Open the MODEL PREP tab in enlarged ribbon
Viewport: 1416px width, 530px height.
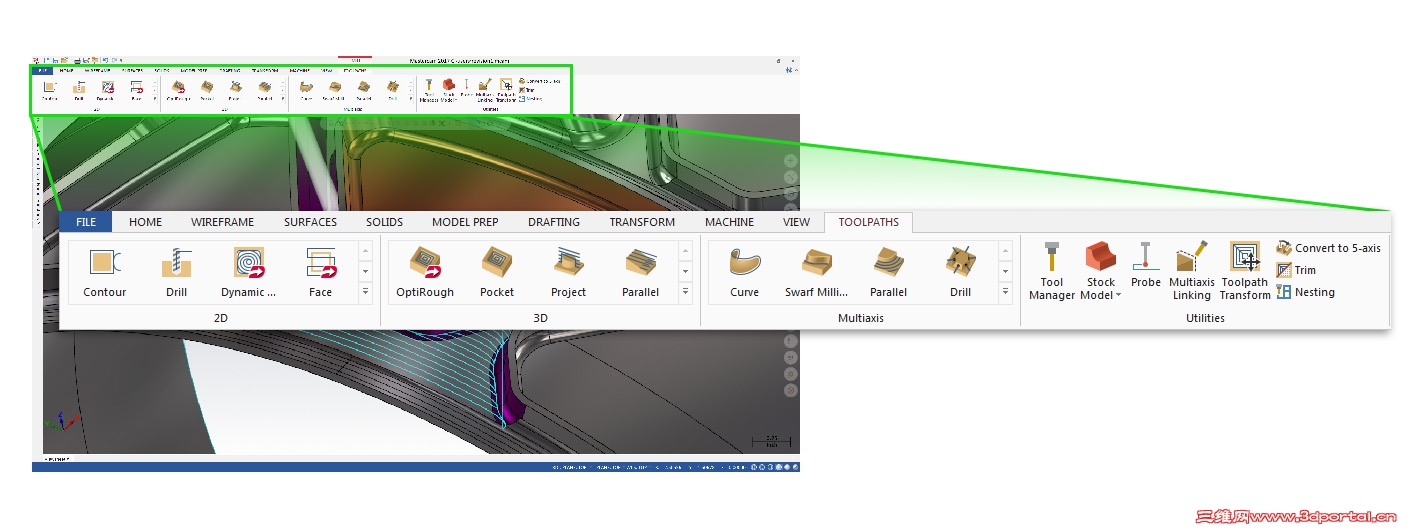[465, 222]
